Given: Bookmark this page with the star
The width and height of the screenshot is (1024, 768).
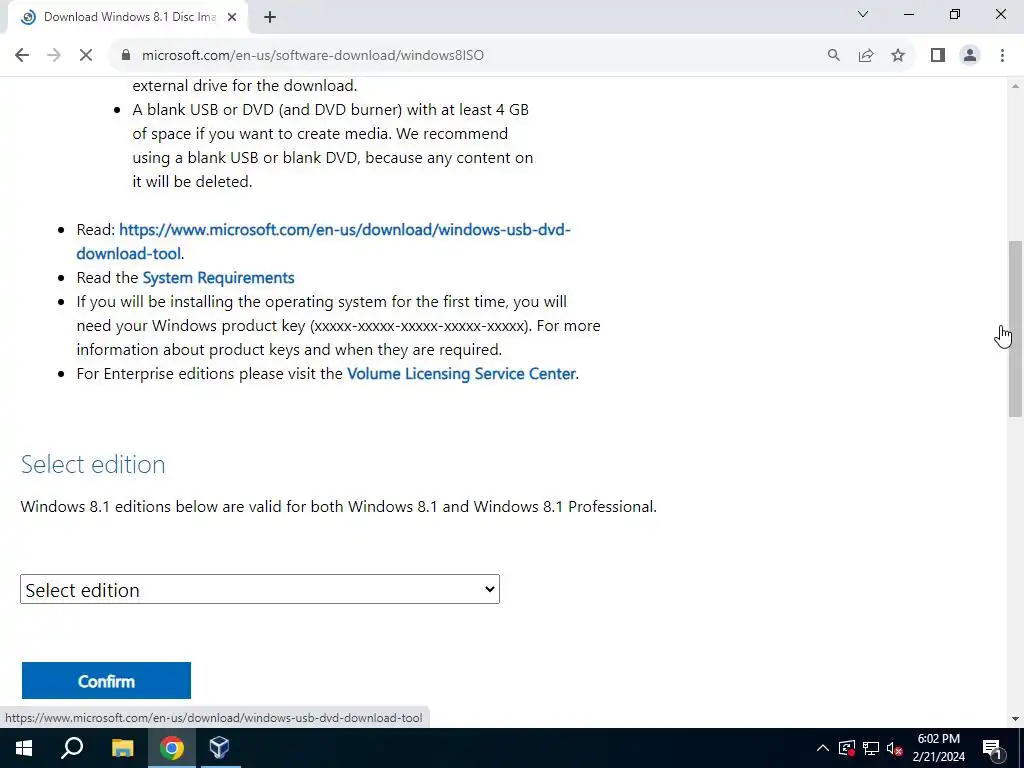Looking at the screenshot, I should [898, 55].
